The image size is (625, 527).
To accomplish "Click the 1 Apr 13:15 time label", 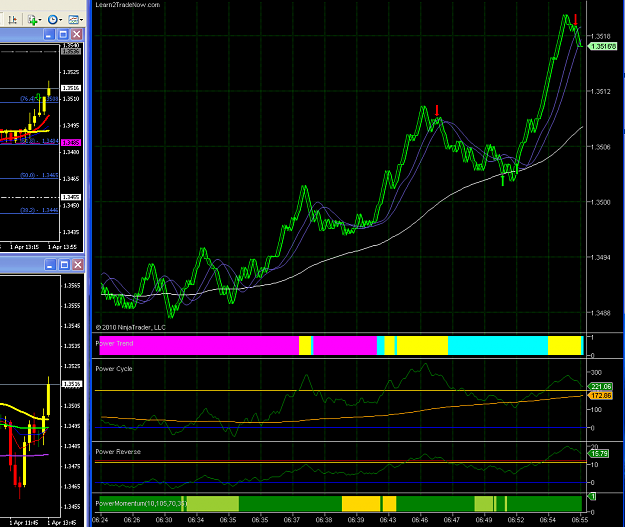I will [24, 247].
